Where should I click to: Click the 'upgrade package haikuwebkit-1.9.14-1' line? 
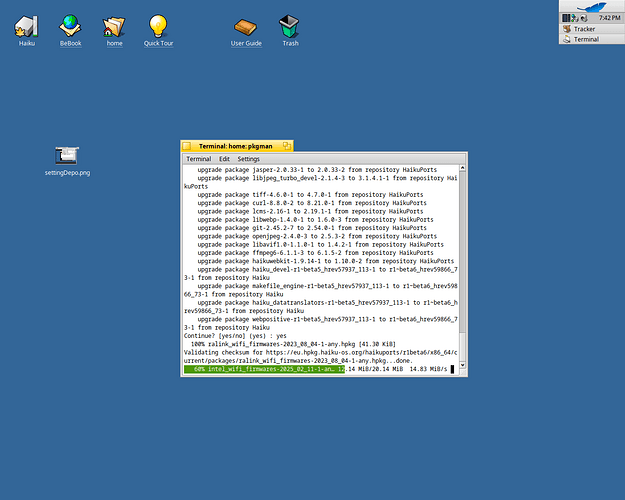point(326,261)
